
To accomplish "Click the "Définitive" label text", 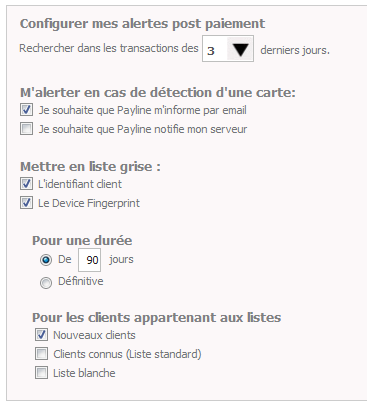I will pos(81,281).
